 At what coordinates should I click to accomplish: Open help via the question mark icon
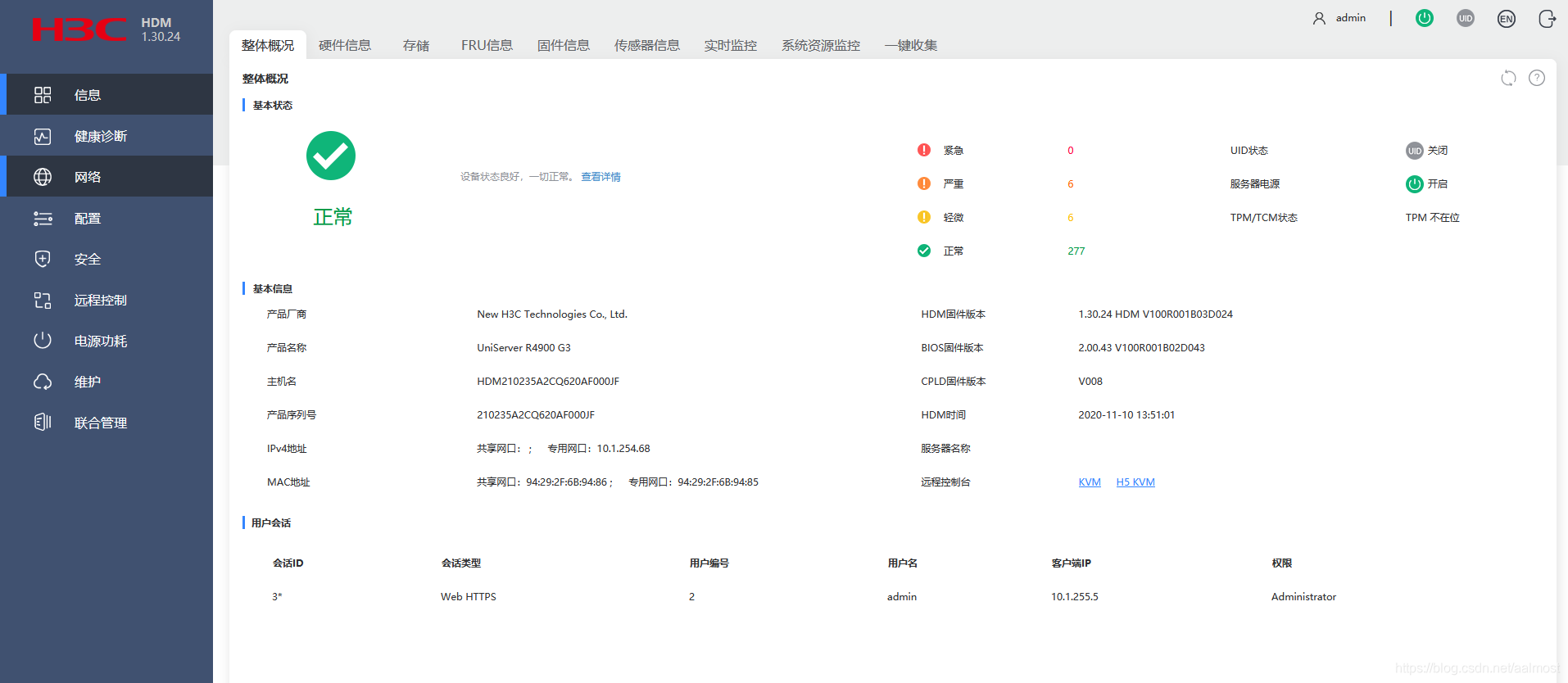click(1537, 78)
